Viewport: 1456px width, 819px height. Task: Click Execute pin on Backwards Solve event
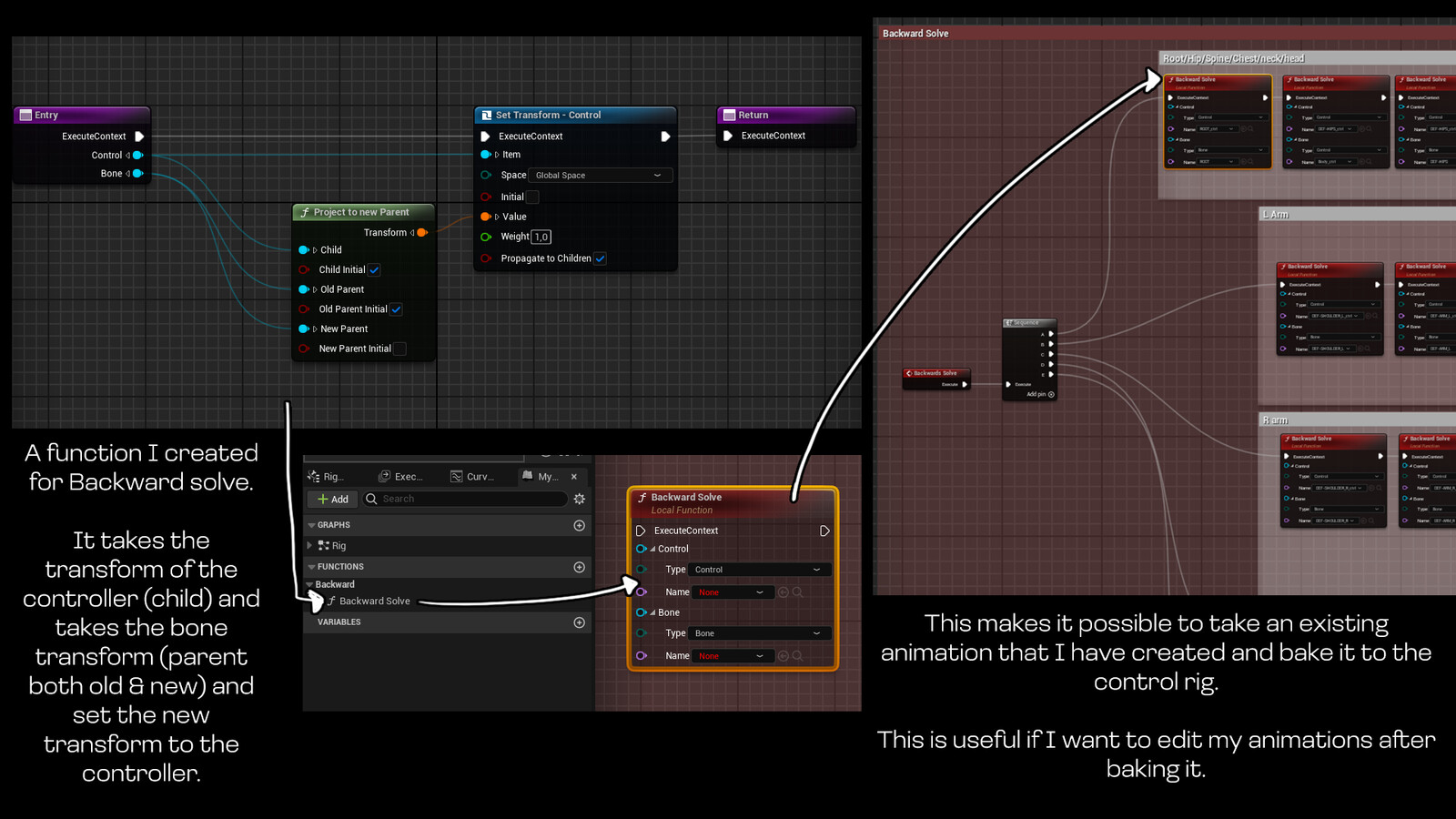tap(965, 384)
